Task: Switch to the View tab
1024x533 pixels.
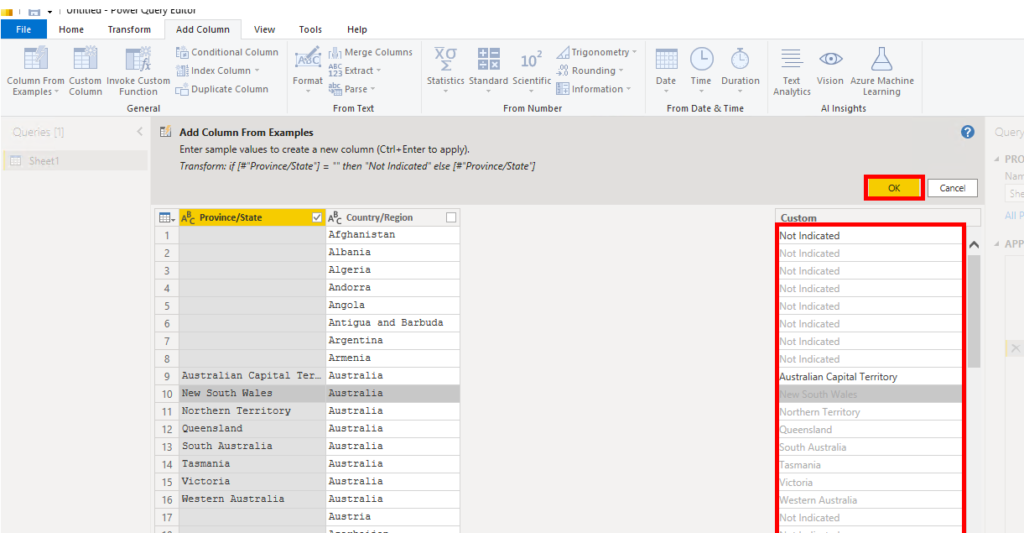Action: 264,29
